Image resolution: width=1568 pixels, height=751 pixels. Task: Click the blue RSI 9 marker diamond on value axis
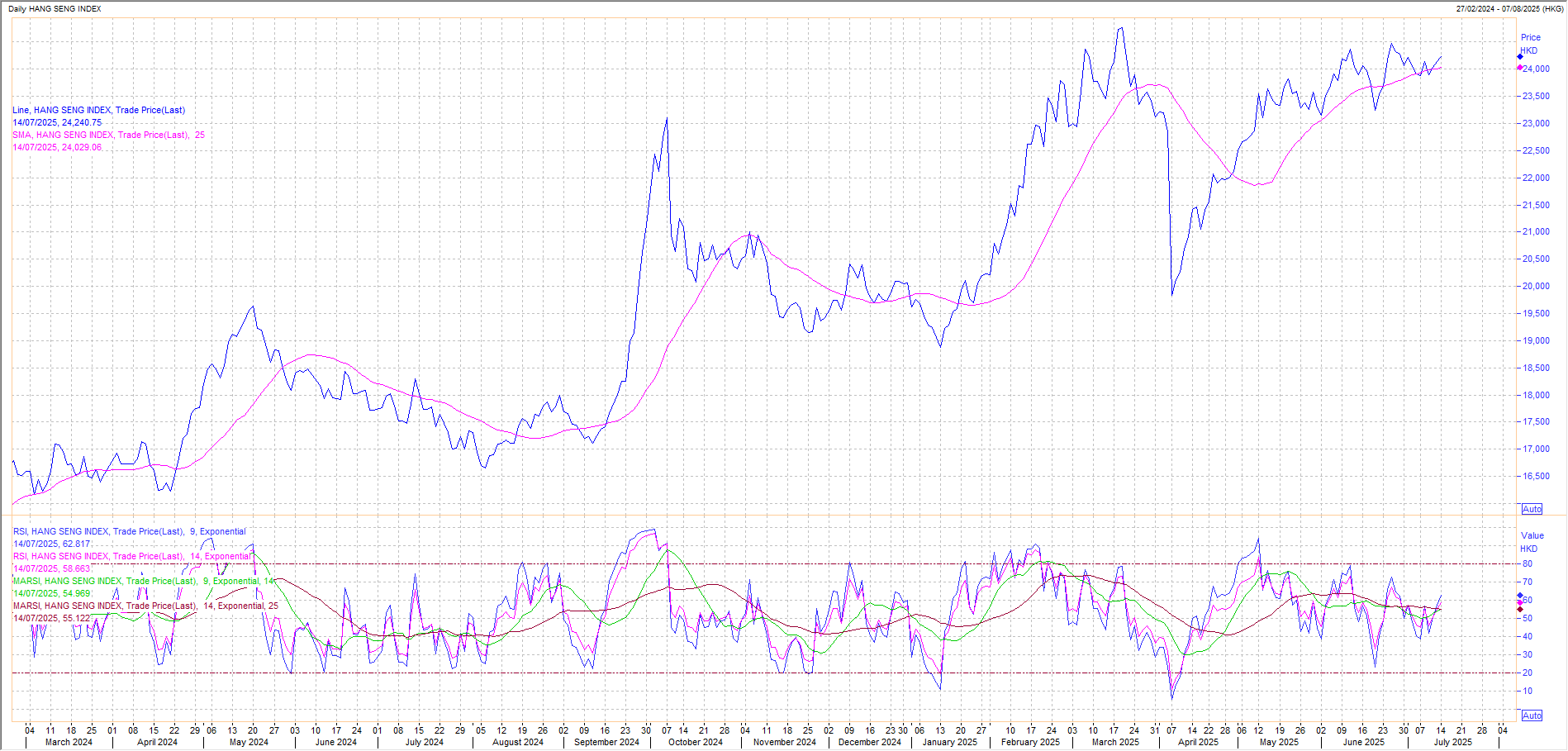coord(1520,596)
